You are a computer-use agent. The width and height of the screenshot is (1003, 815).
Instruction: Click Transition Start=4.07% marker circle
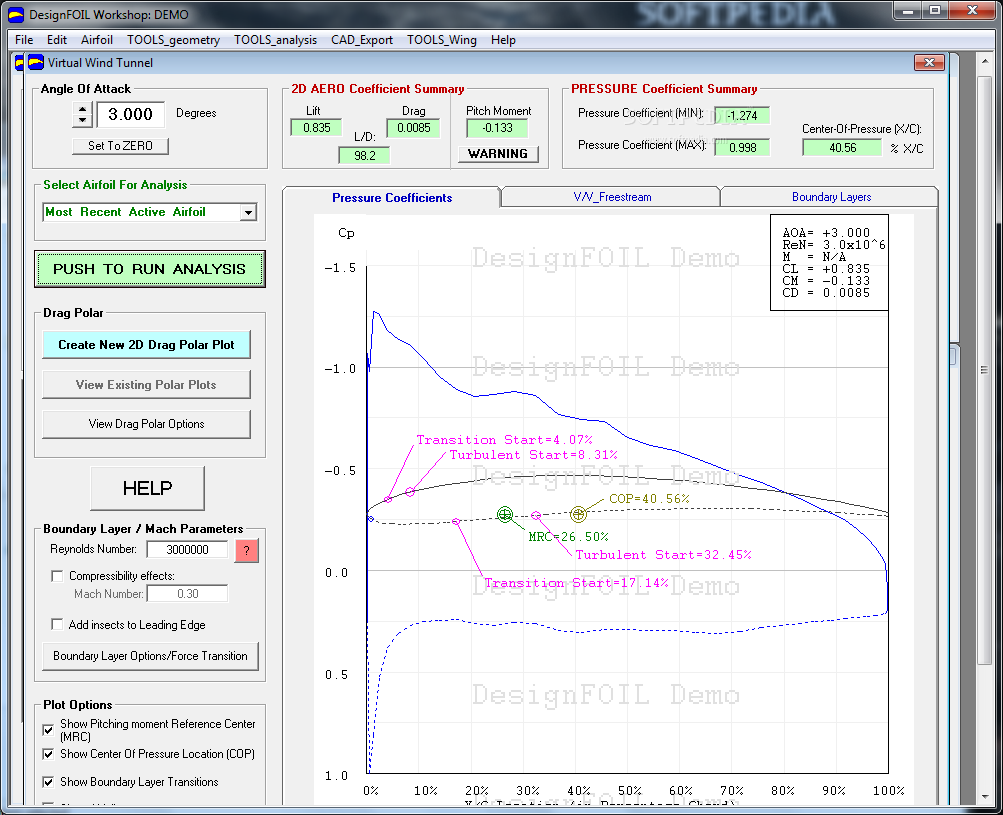[388, 500]
